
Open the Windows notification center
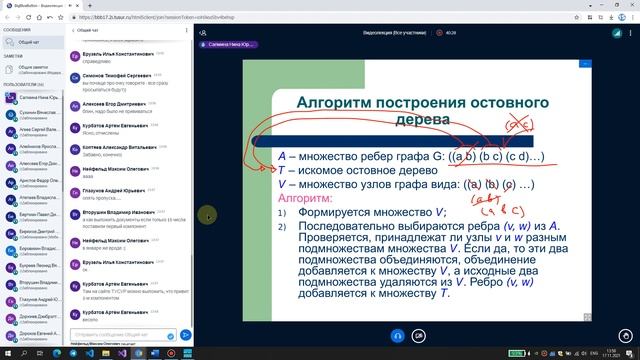[x=629, y=353]
